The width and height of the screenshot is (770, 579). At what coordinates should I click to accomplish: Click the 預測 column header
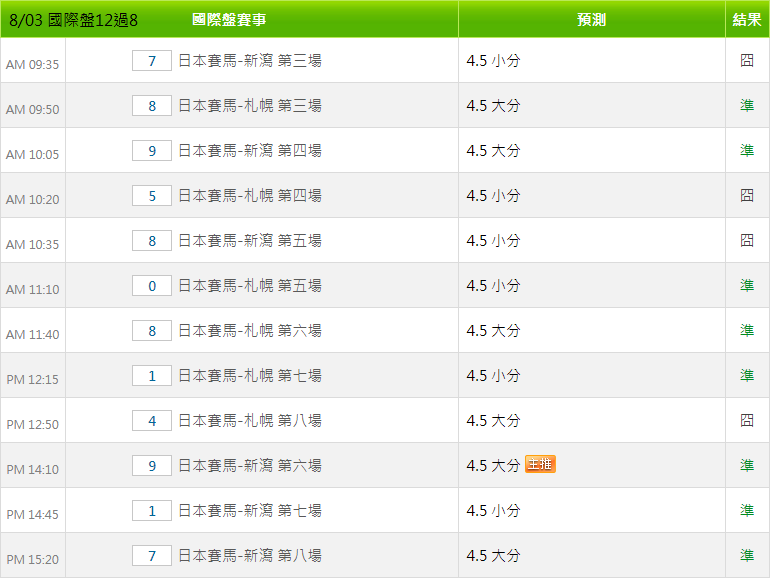click(x=591, y=20)
